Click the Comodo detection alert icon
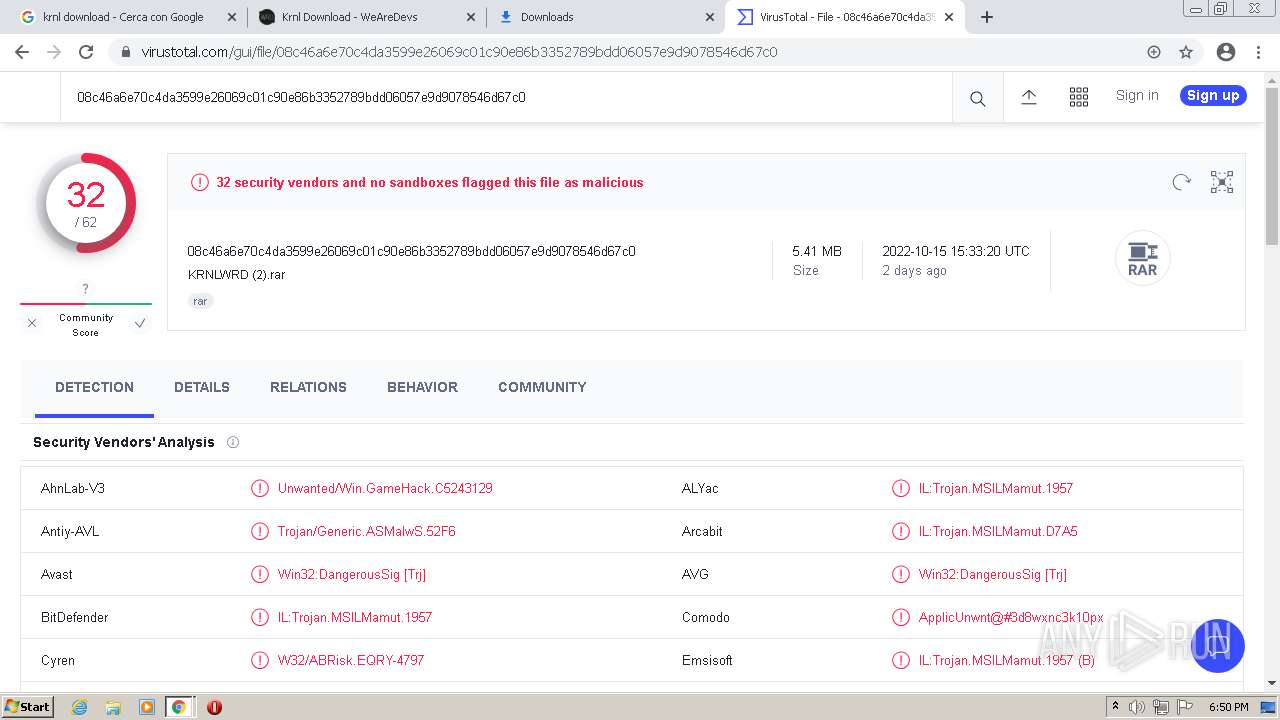The height and width of the screenshot is (720, 1280). (x=901, y=617)
